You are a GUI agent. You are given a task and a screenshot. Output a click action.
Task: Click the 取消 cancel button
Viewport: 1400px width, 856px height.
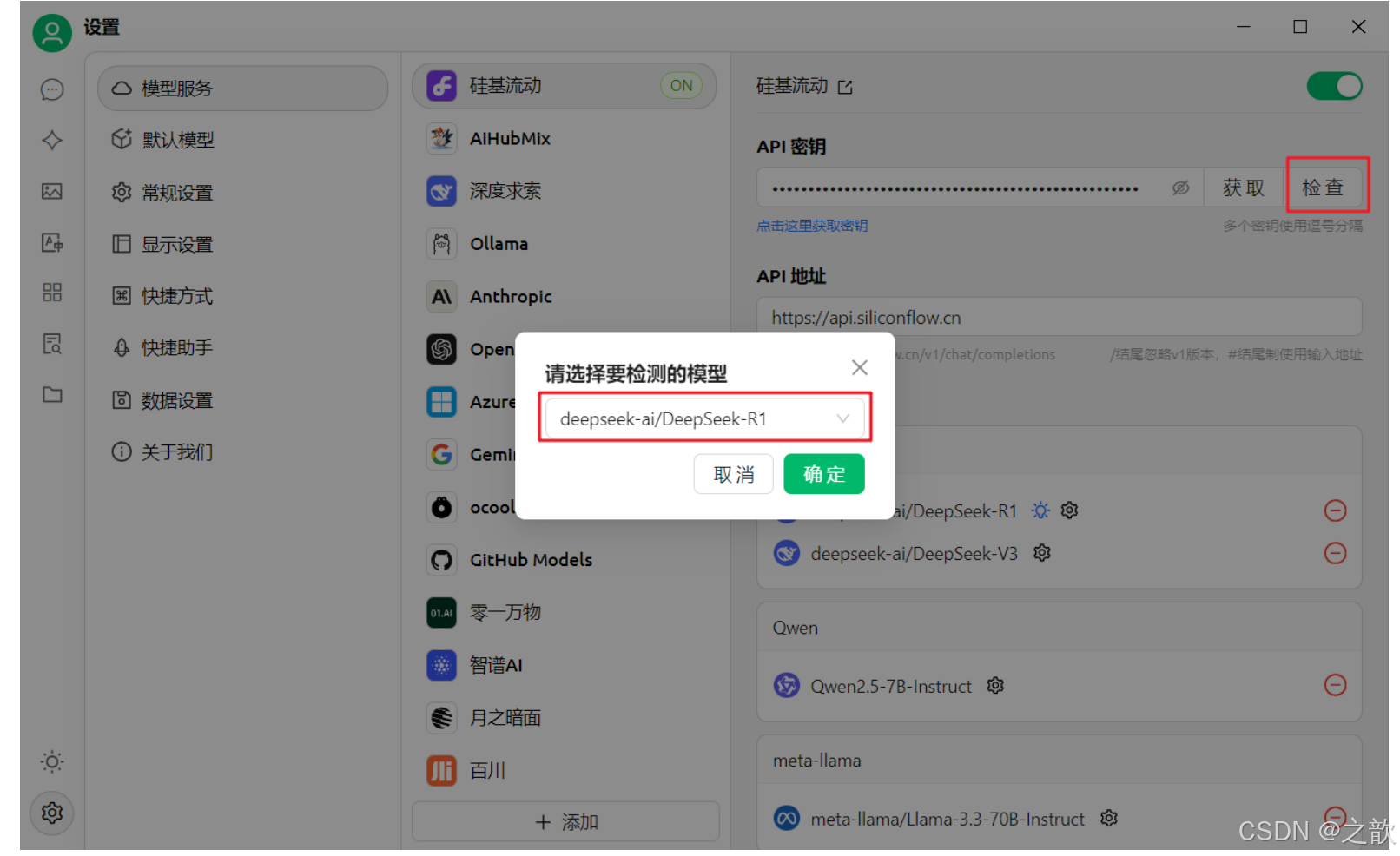click(734, 474)
